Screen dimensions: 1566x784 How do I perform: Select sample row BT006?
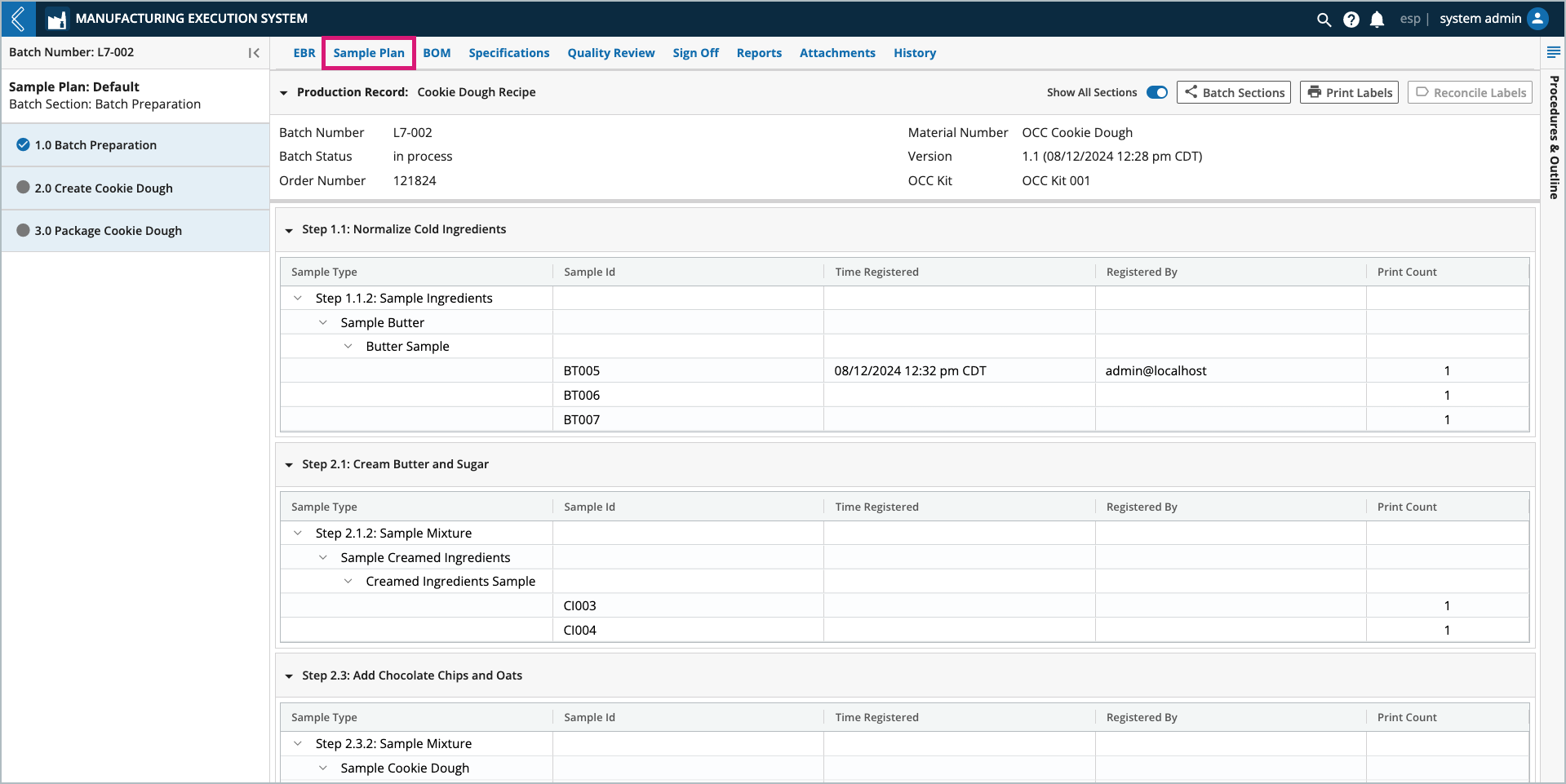(904, 395)
